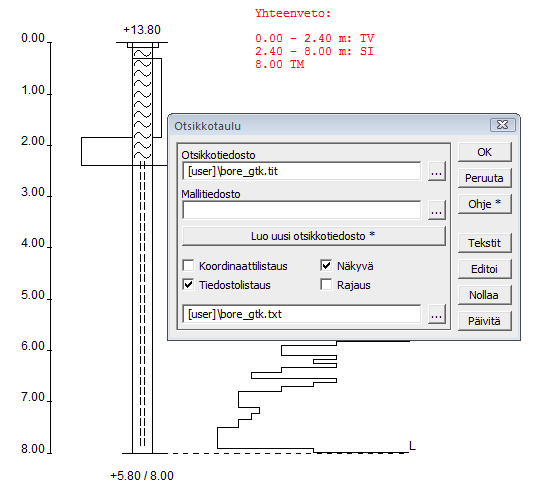Viewport: 536px width, 485px height.
Task: Browse for Otsikkotiedosto with the ellipsis button
Action: coord(437,172)
